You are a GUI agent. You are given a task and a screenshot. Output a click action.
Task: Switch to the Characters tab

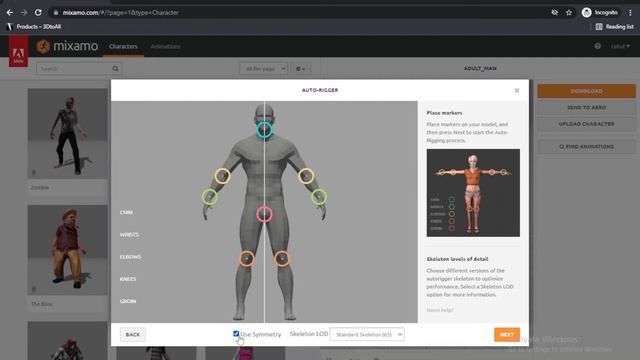[123, 47]
